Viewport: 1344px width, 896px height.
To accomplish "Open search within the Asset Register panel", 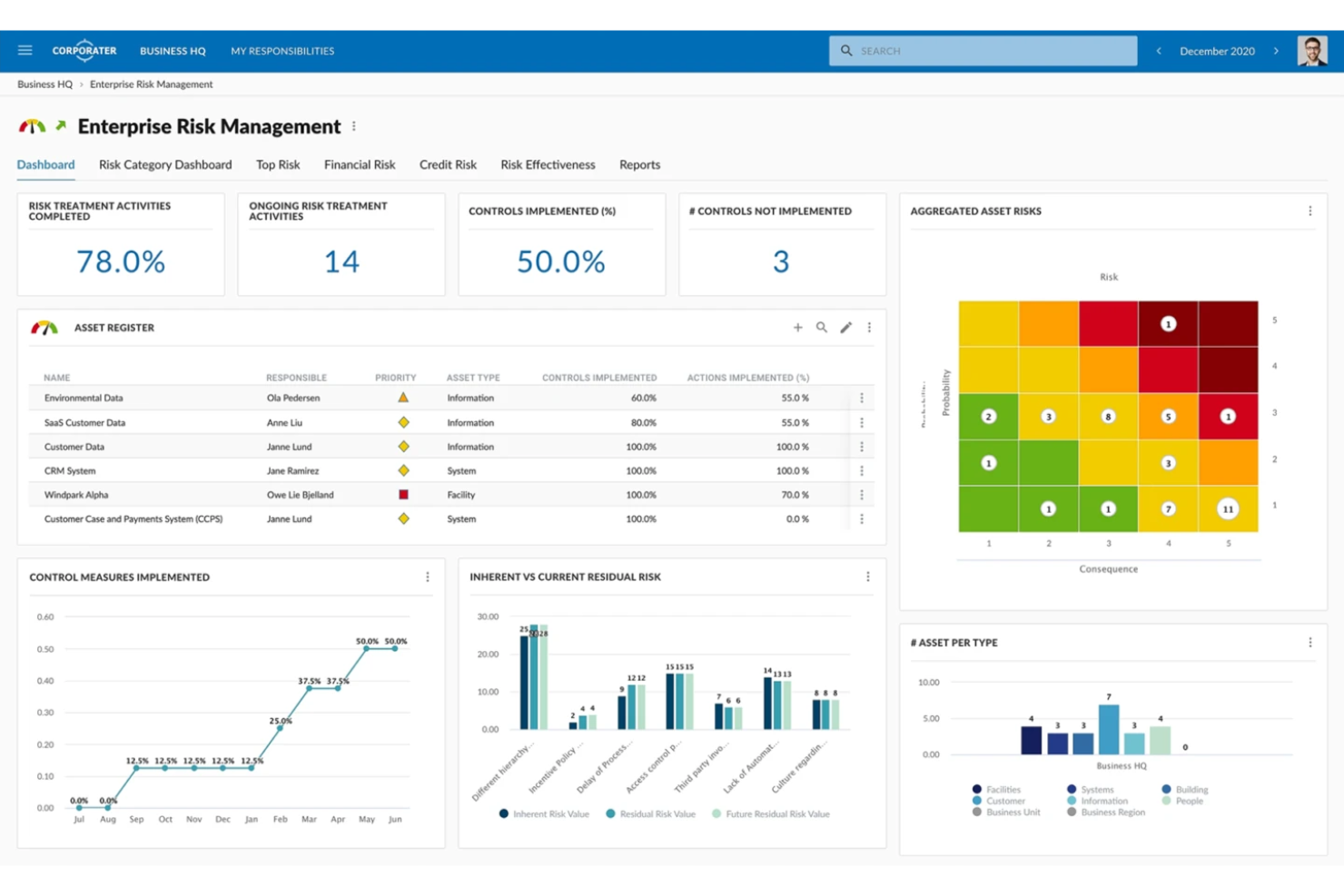I will (x=822, y=327).
